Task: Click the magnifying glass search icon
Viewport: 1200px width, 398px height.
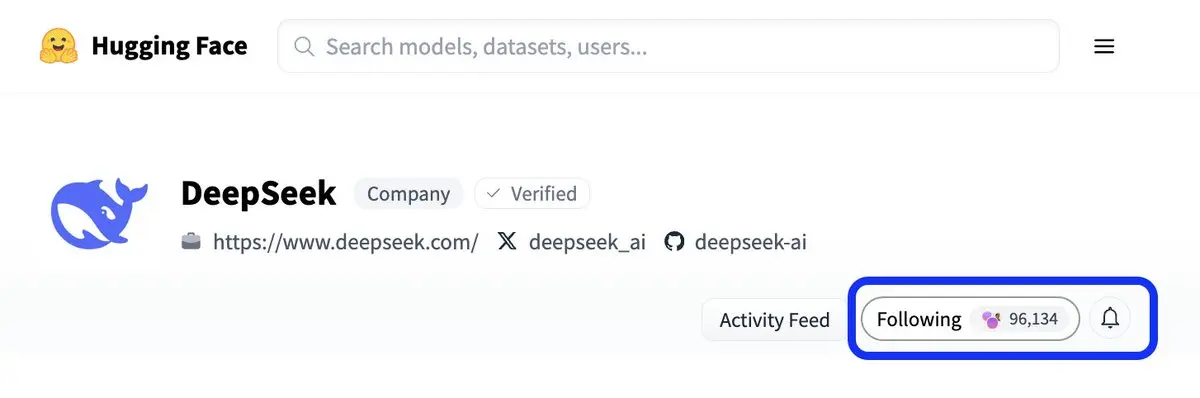Action: click(x=305, y=46)
